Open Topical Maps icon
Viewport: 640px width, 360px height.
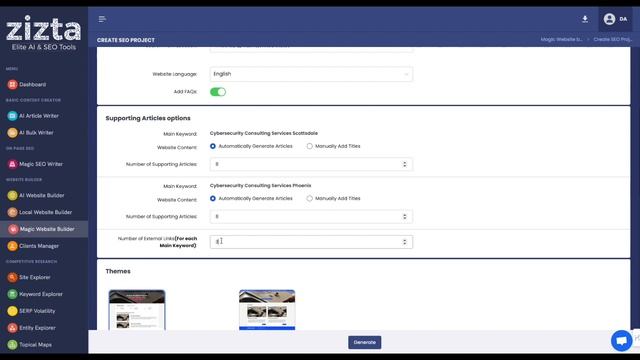(x=12, y=345)
